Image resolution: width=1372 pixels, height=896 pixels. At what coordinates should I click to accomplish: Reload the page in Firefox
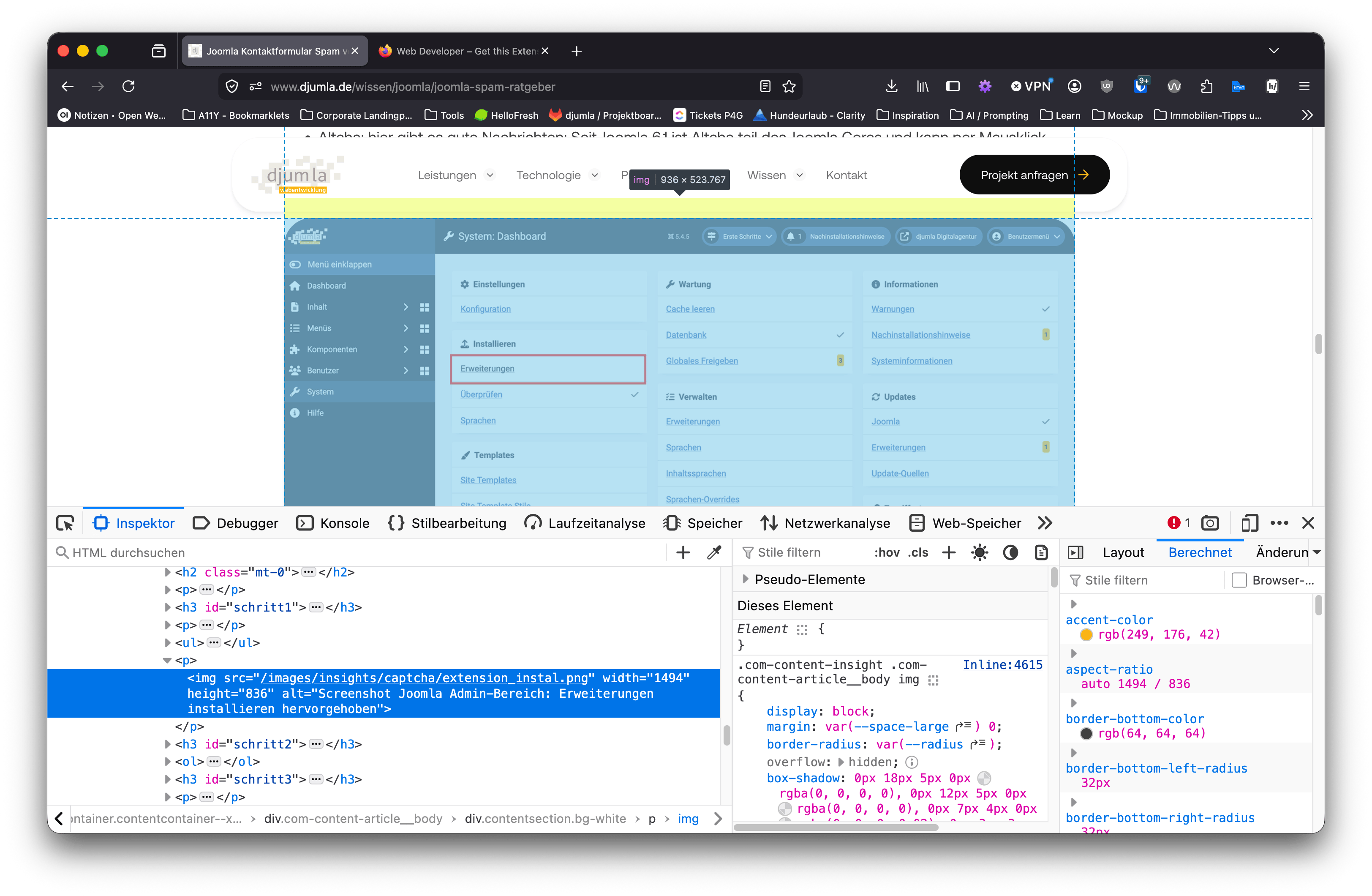(128, 86)
